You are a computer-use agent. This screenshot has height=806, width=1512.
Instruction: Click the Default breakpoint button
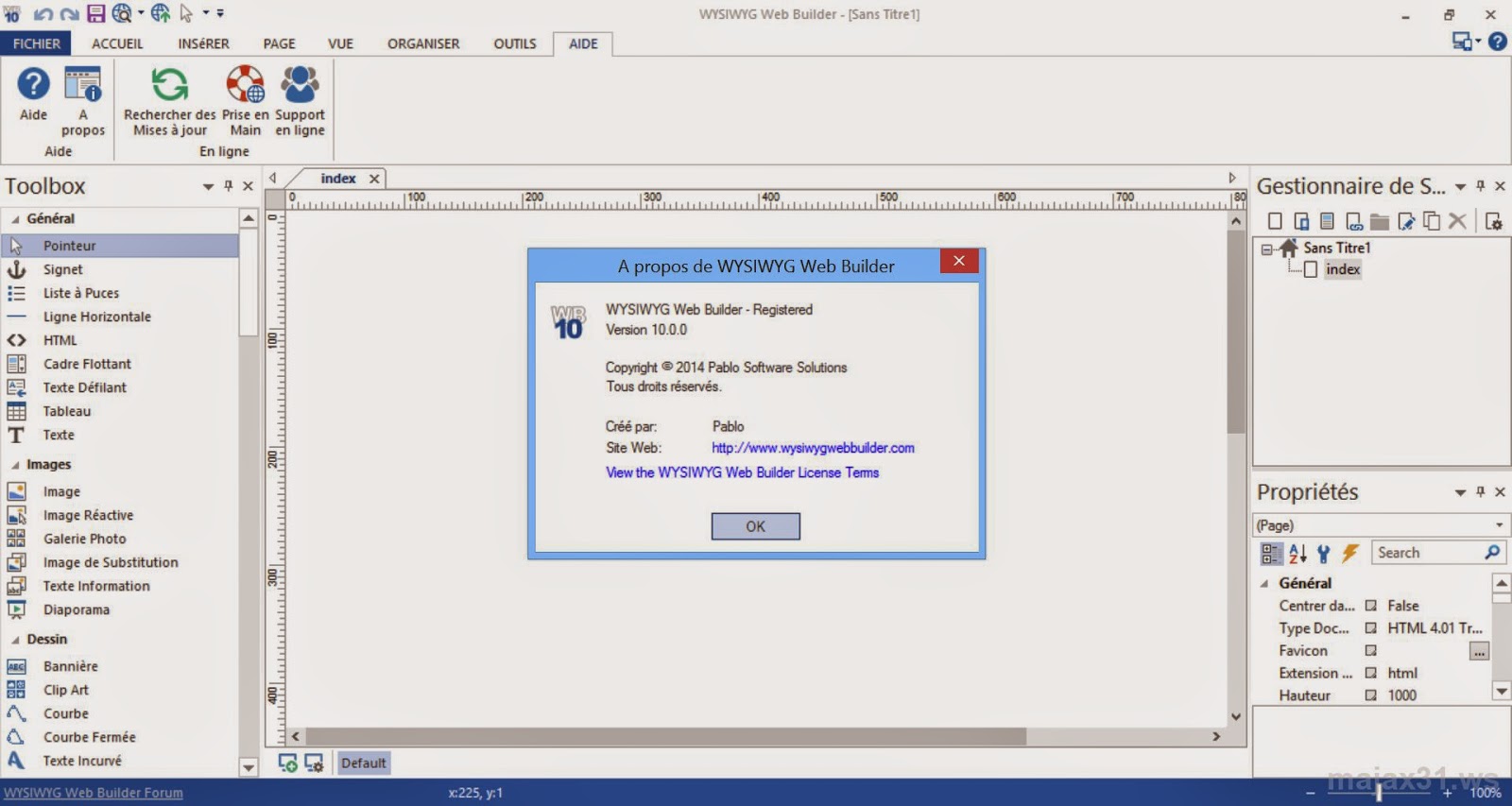(x=363, y=763)
